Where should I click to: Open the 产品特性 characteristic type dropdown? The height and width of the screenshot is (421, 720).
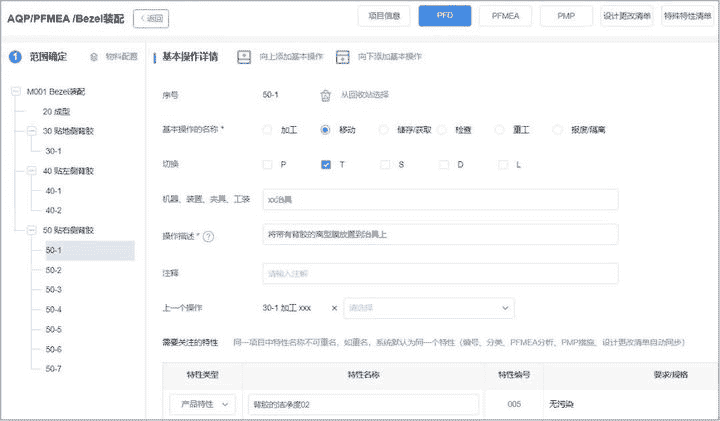(x=202, y=404)
